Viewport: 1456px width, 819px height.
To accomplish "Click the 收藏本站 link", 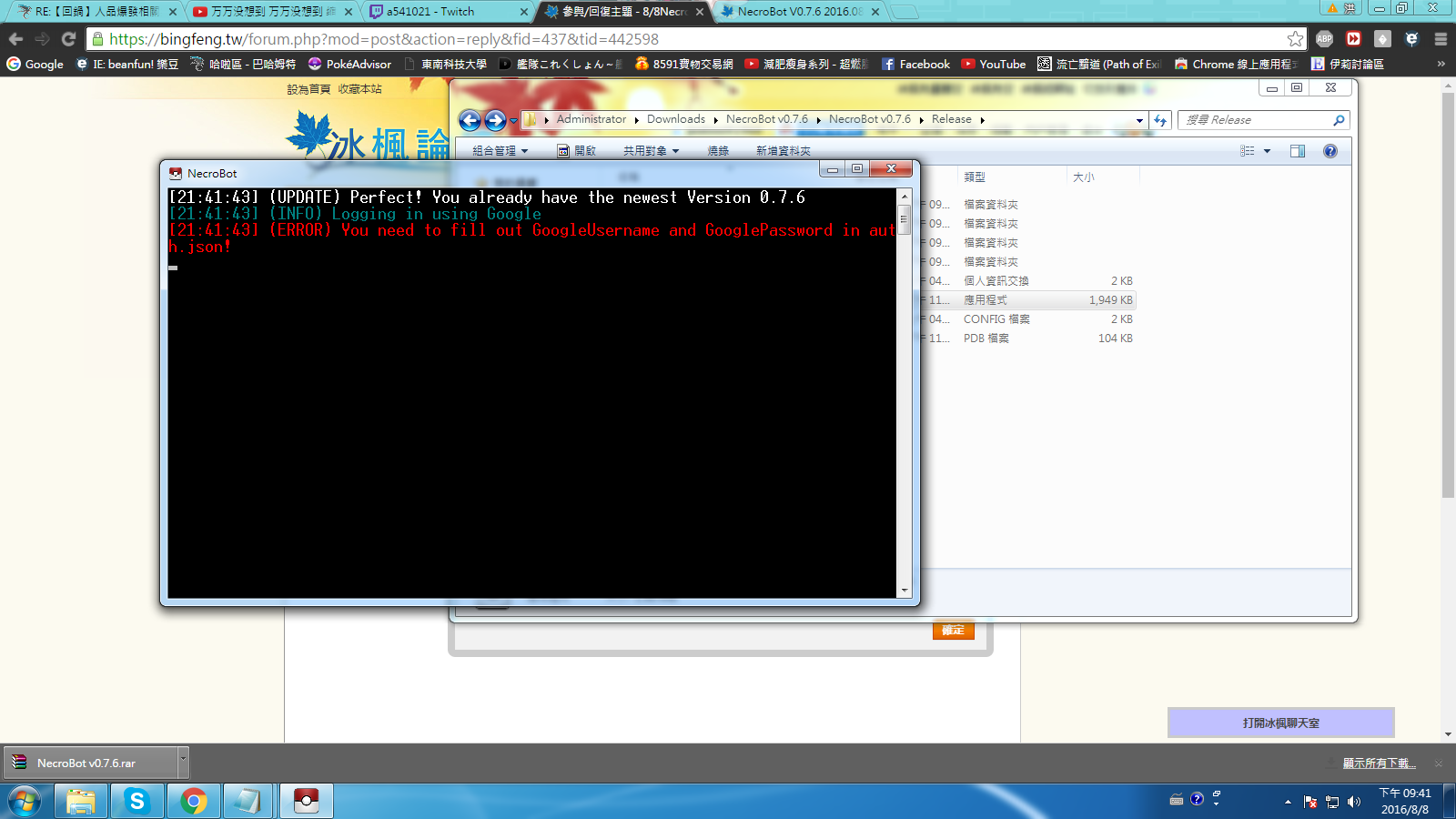I will coord(360,89).
